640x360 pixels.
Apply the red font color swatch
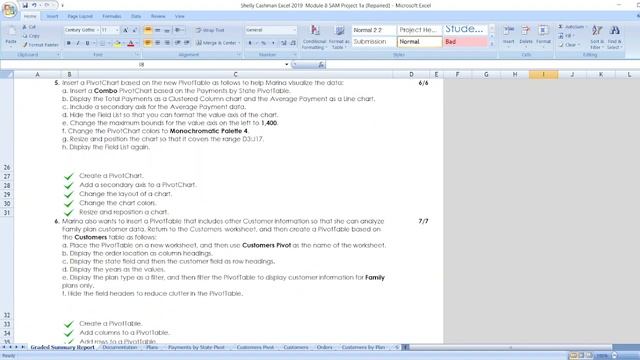coord(131,43)
